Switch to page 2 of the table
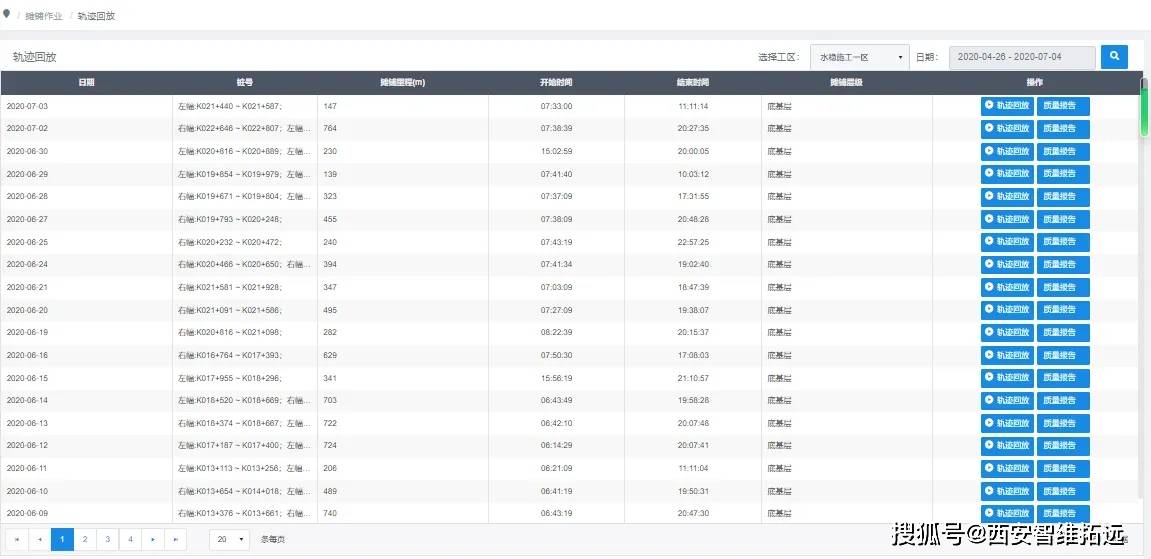Image resolution: width=1151 pixels, height=559 pixels. pyautogui.click(x=85, y=539)
